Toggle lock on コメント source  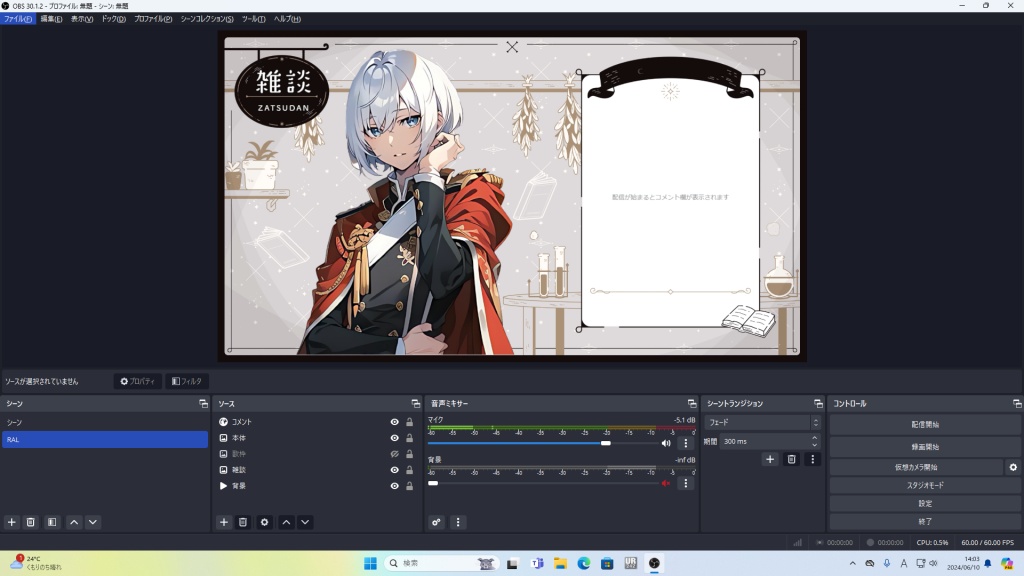pos(409,422)
